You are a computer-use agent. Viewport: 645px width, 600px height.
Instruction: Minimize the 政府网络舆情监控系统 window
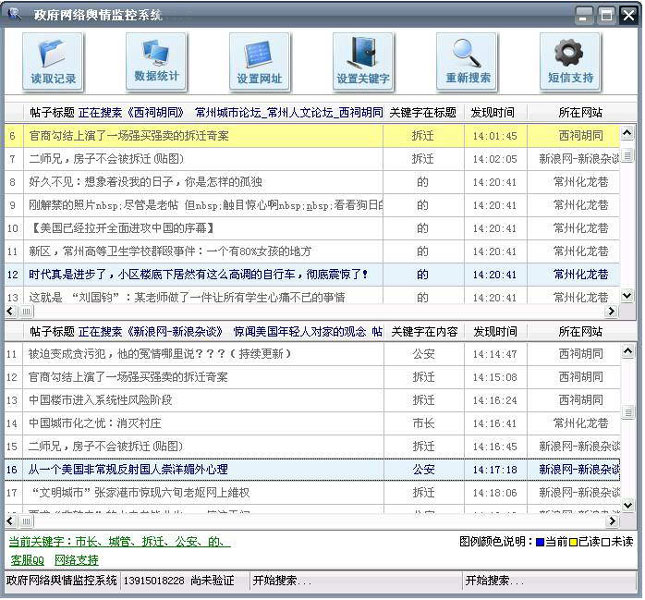tap(584, 16)
